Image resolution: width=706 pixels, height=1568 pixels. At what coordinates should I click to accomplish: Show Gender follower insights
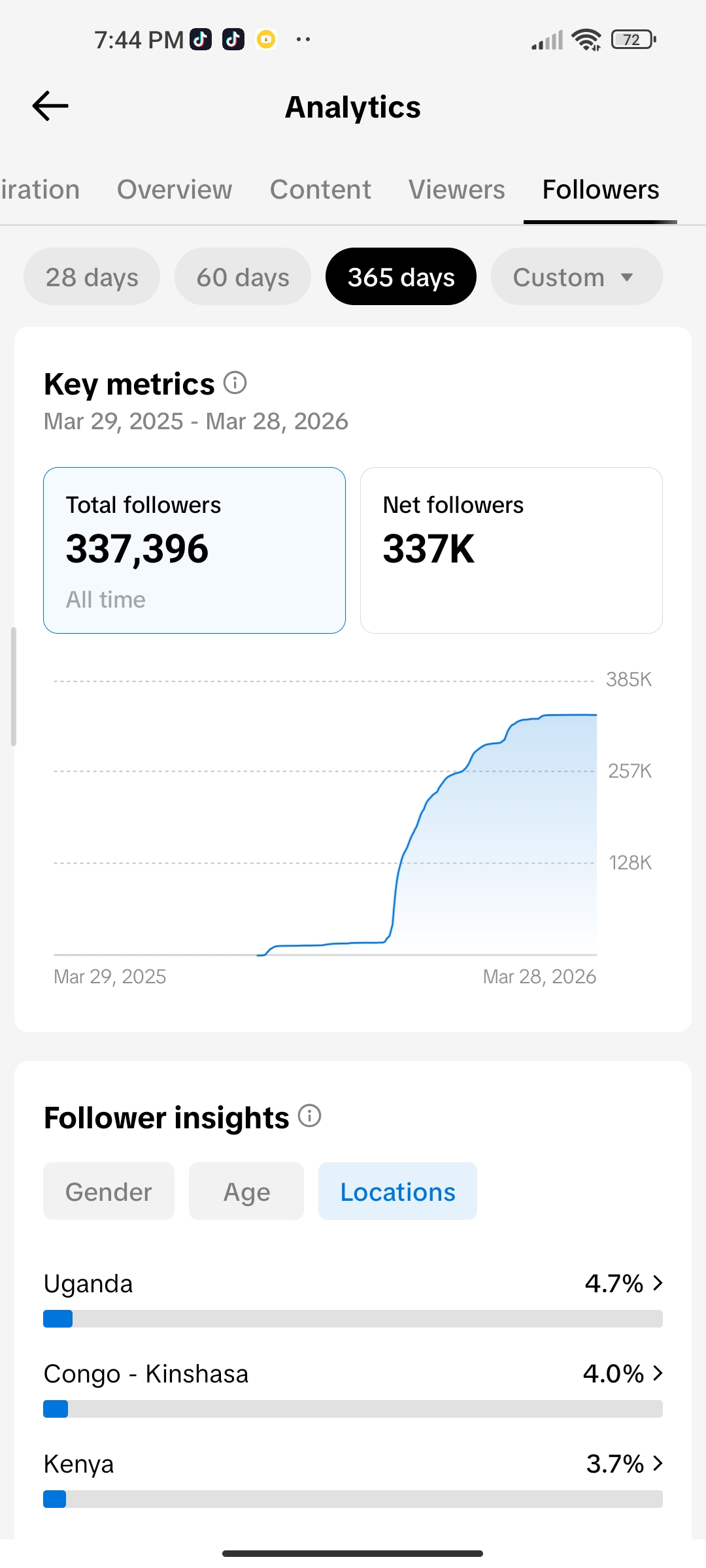point(109,1192)
